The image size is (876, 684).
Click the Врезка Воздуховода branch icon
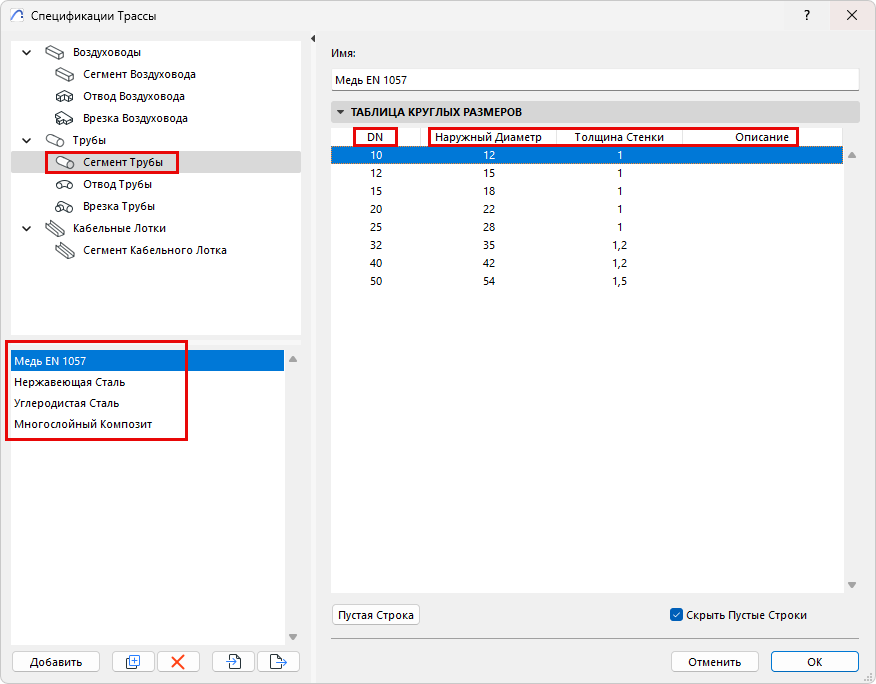tap(65, 118)
